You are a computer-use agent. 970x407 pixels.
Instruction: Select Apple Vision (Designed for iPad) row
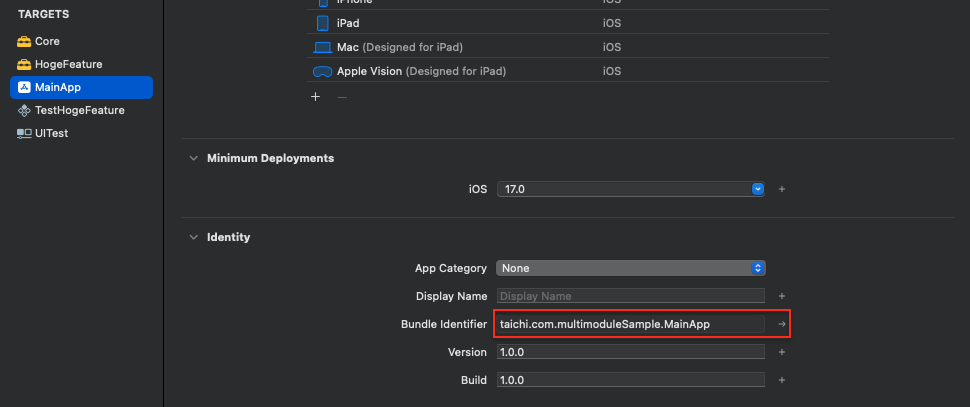point(568,71)
